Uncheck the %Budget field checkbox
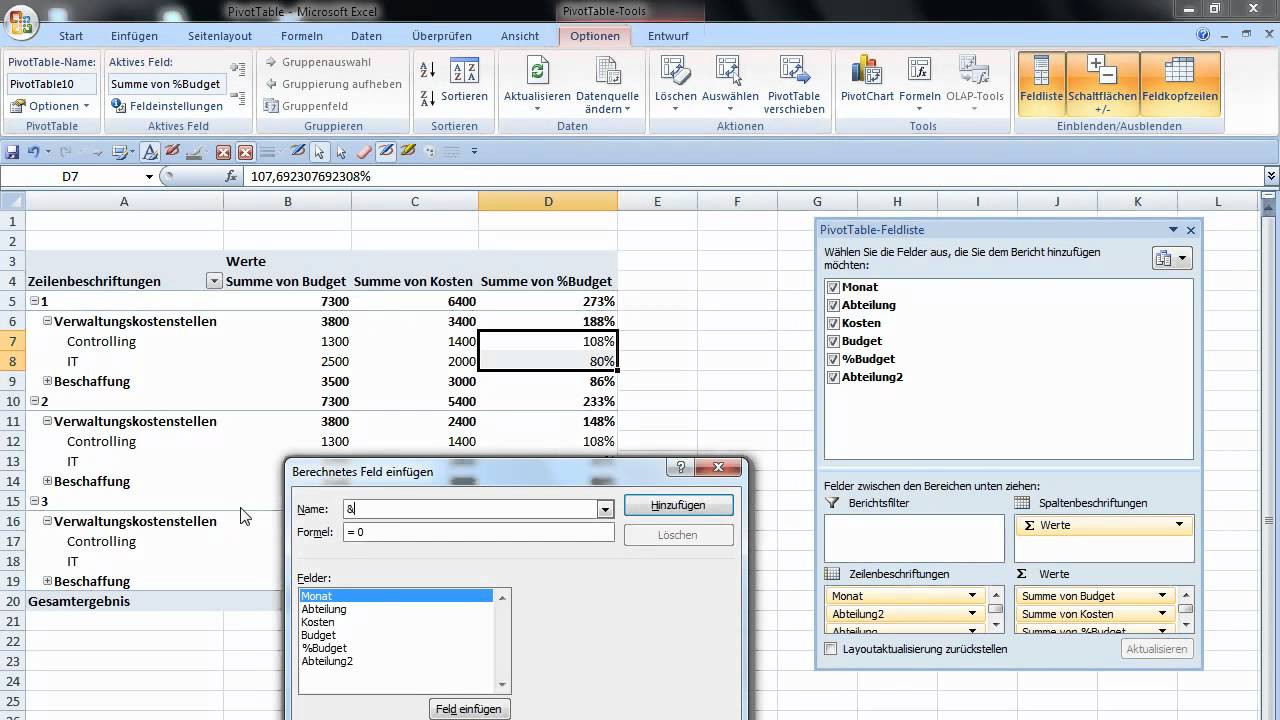The image size is (1280, 720). [833, 359]
